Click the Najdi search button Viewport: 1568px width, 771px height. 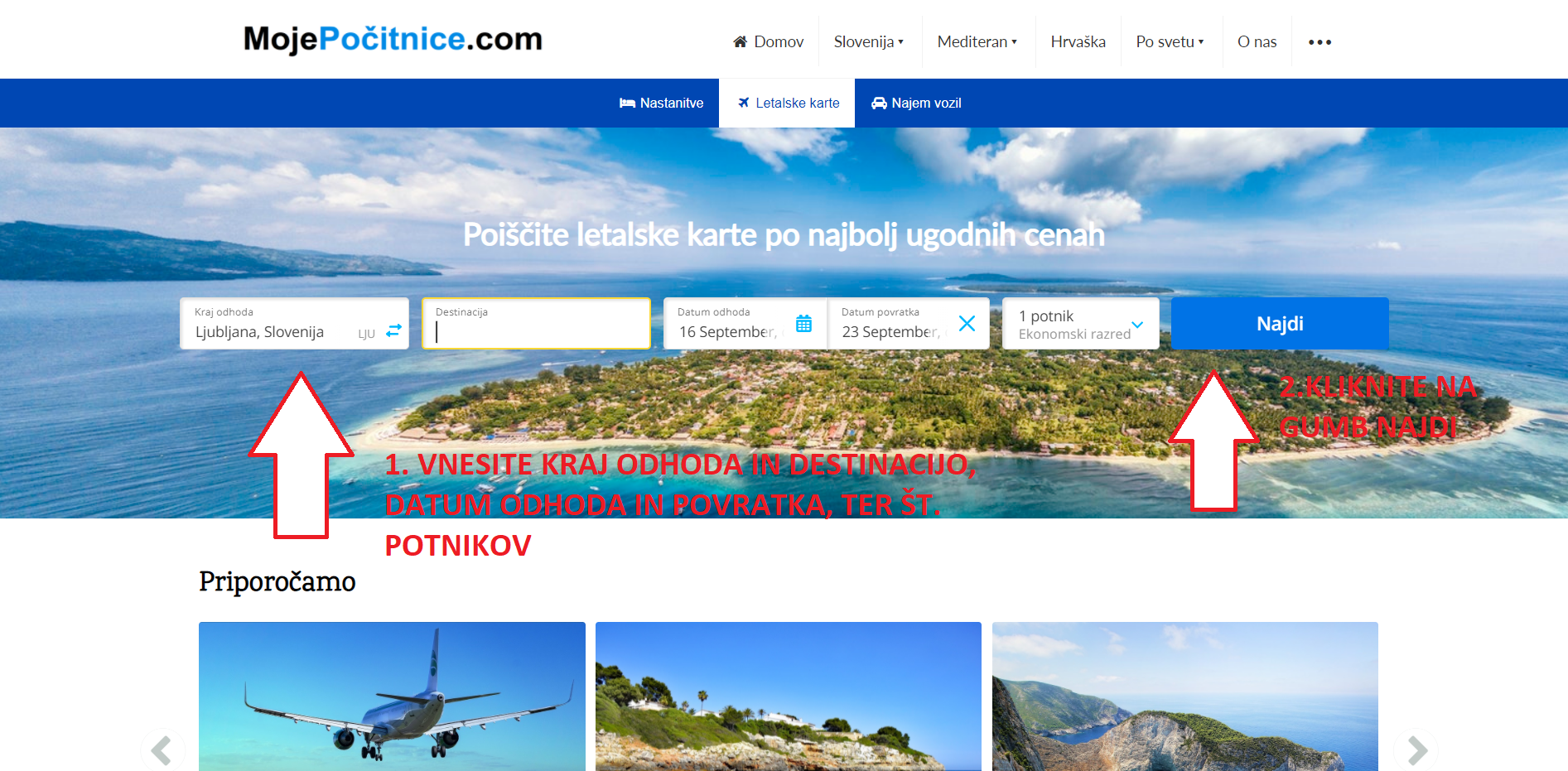1280,324
